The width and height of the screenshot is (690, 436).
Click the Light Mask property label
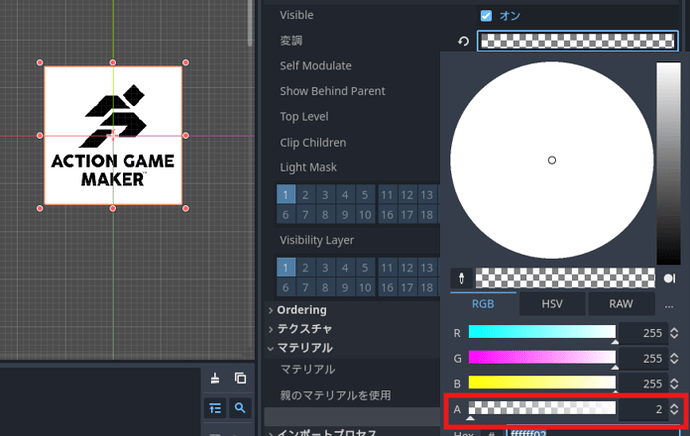[308, 168]
